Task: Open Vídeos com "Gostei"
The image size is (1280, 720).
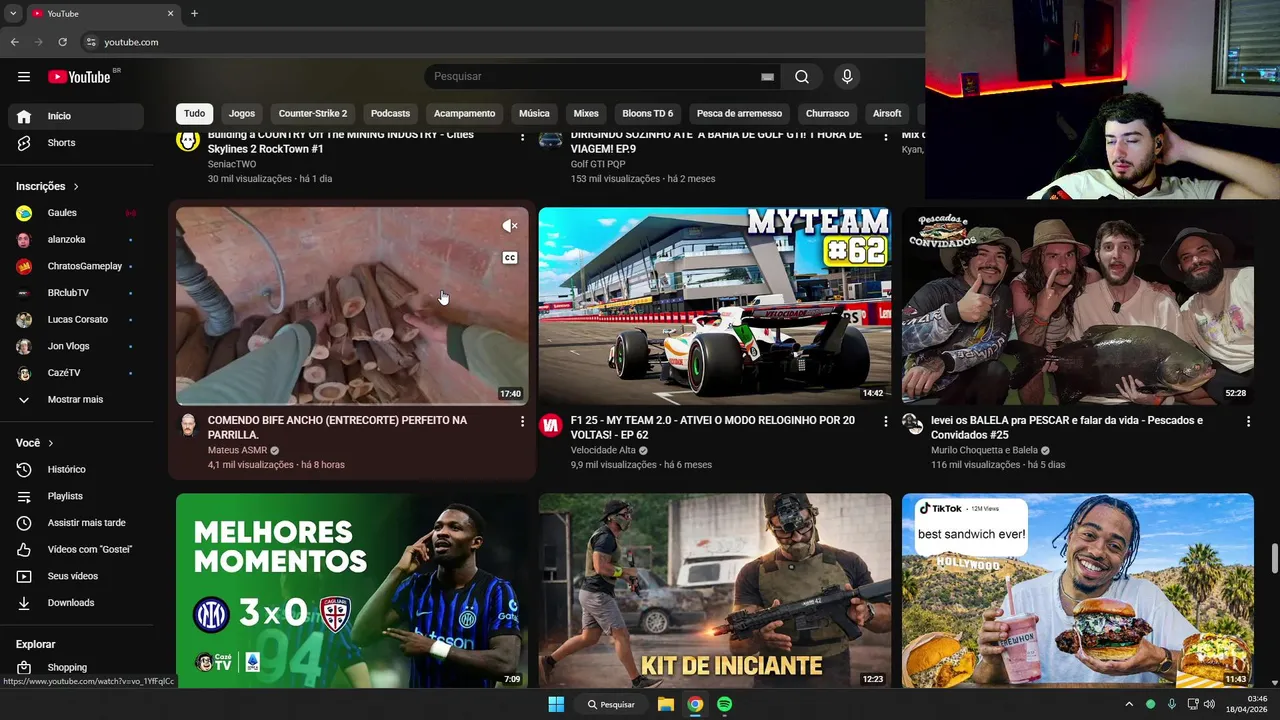Action: 76,549
